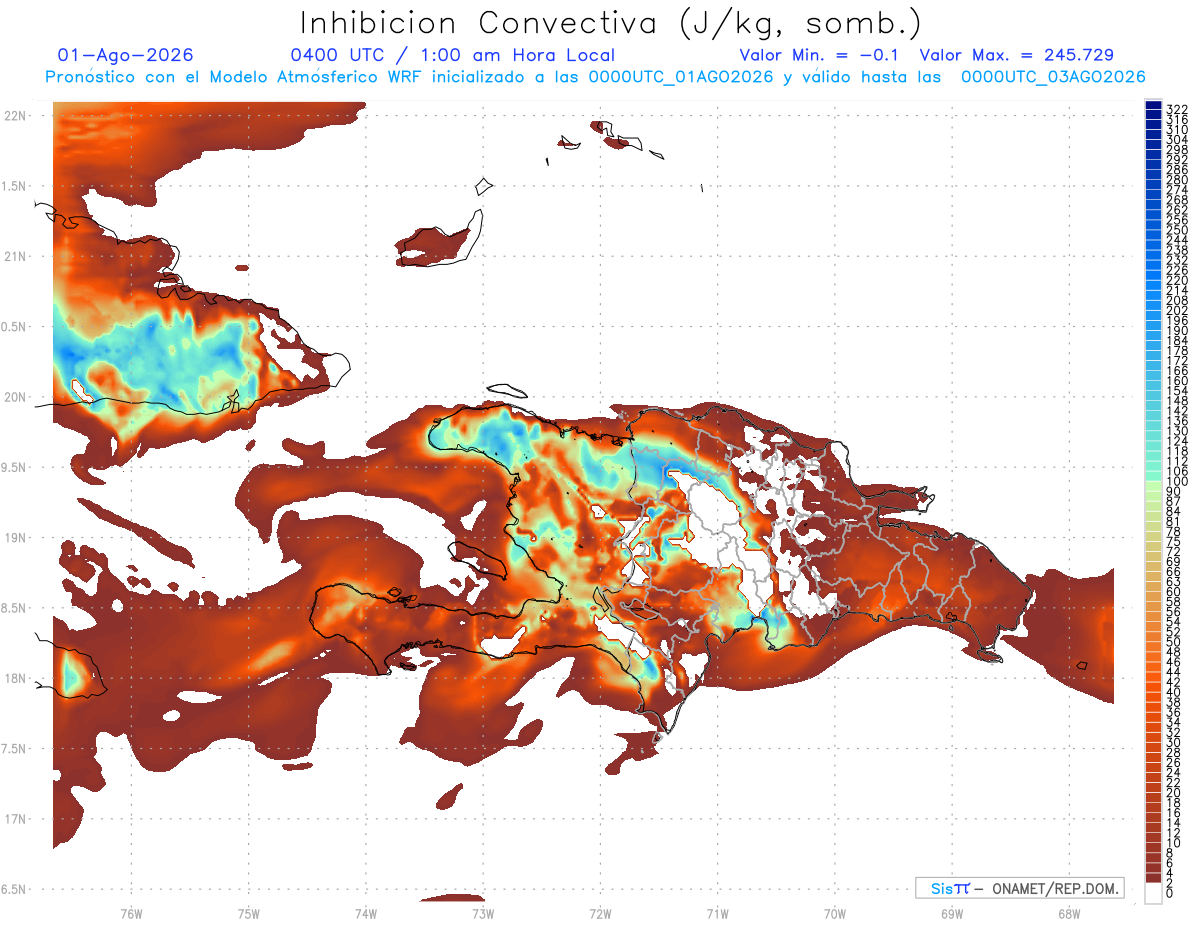
Task: Click "0400 UTC / 1:00 am Hora Local"
Action: coord(452,55)
